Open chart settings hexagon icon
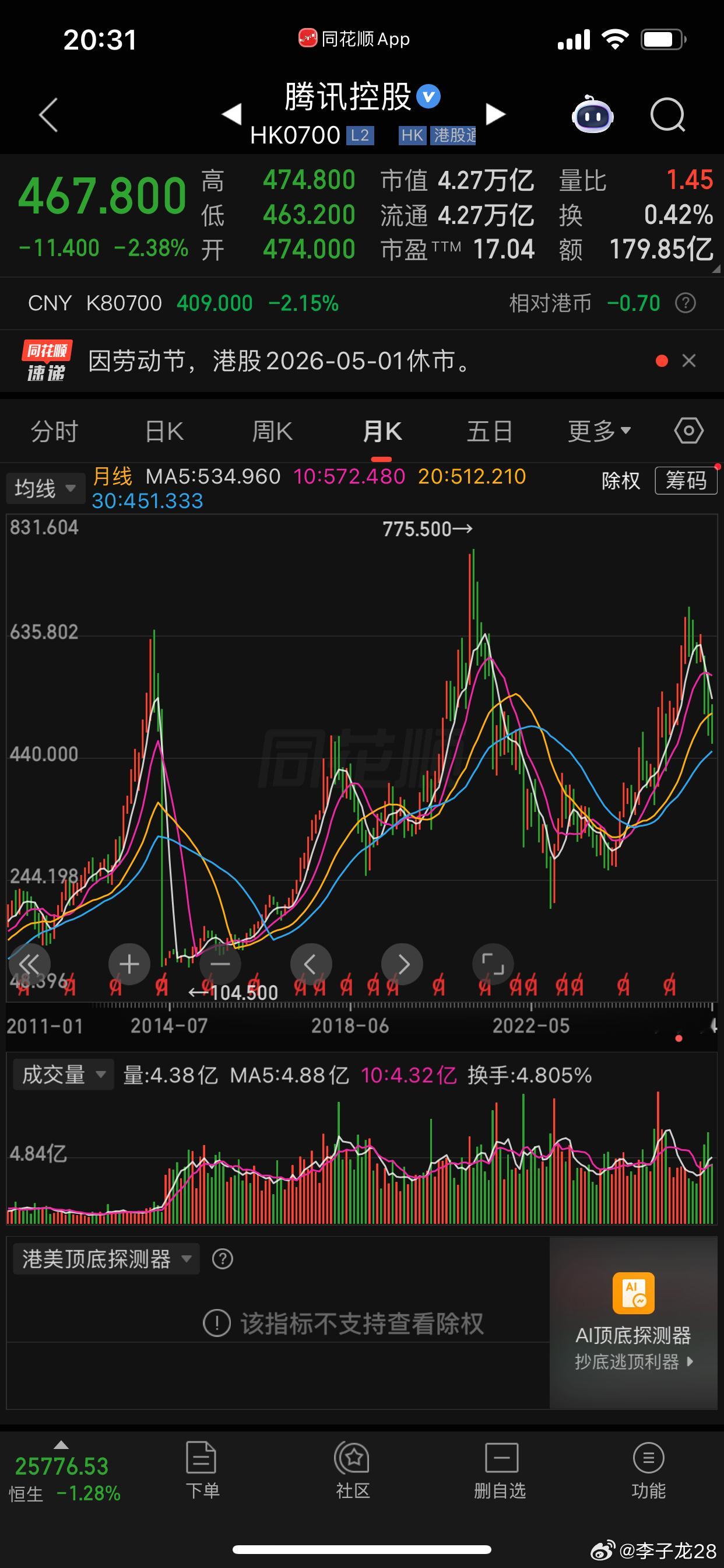Viewport: 724px width, 1568px height. pyautogui.click(x=688, y=431)
